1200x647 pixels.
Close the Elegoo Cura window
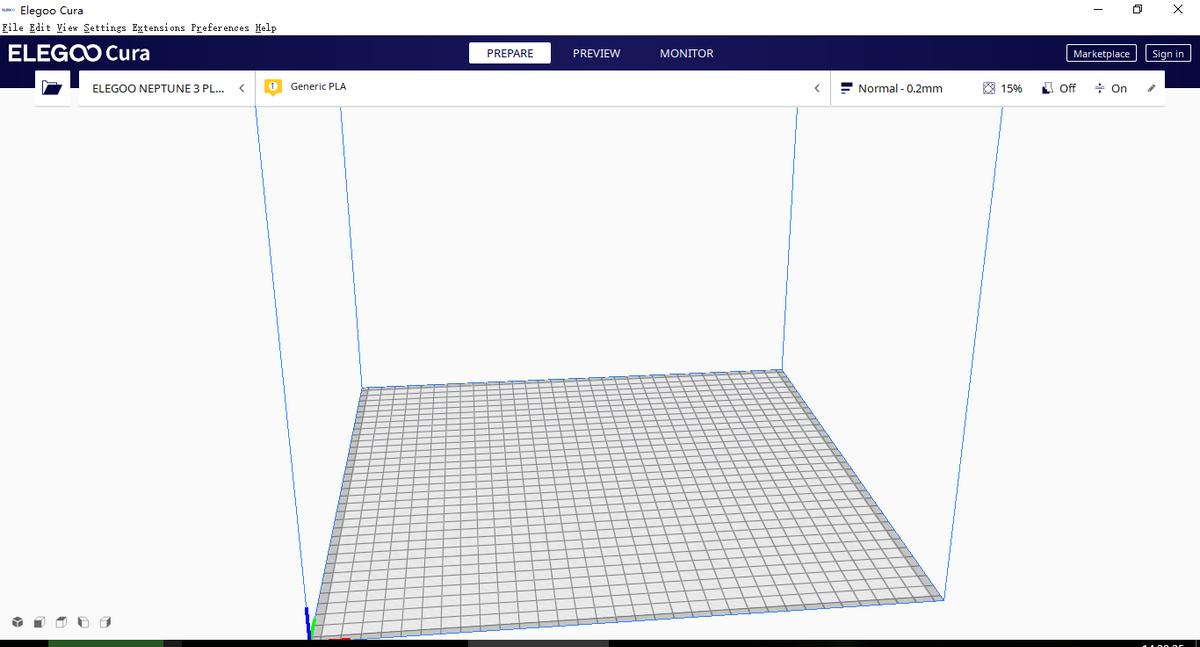(x=1176, y=10)
